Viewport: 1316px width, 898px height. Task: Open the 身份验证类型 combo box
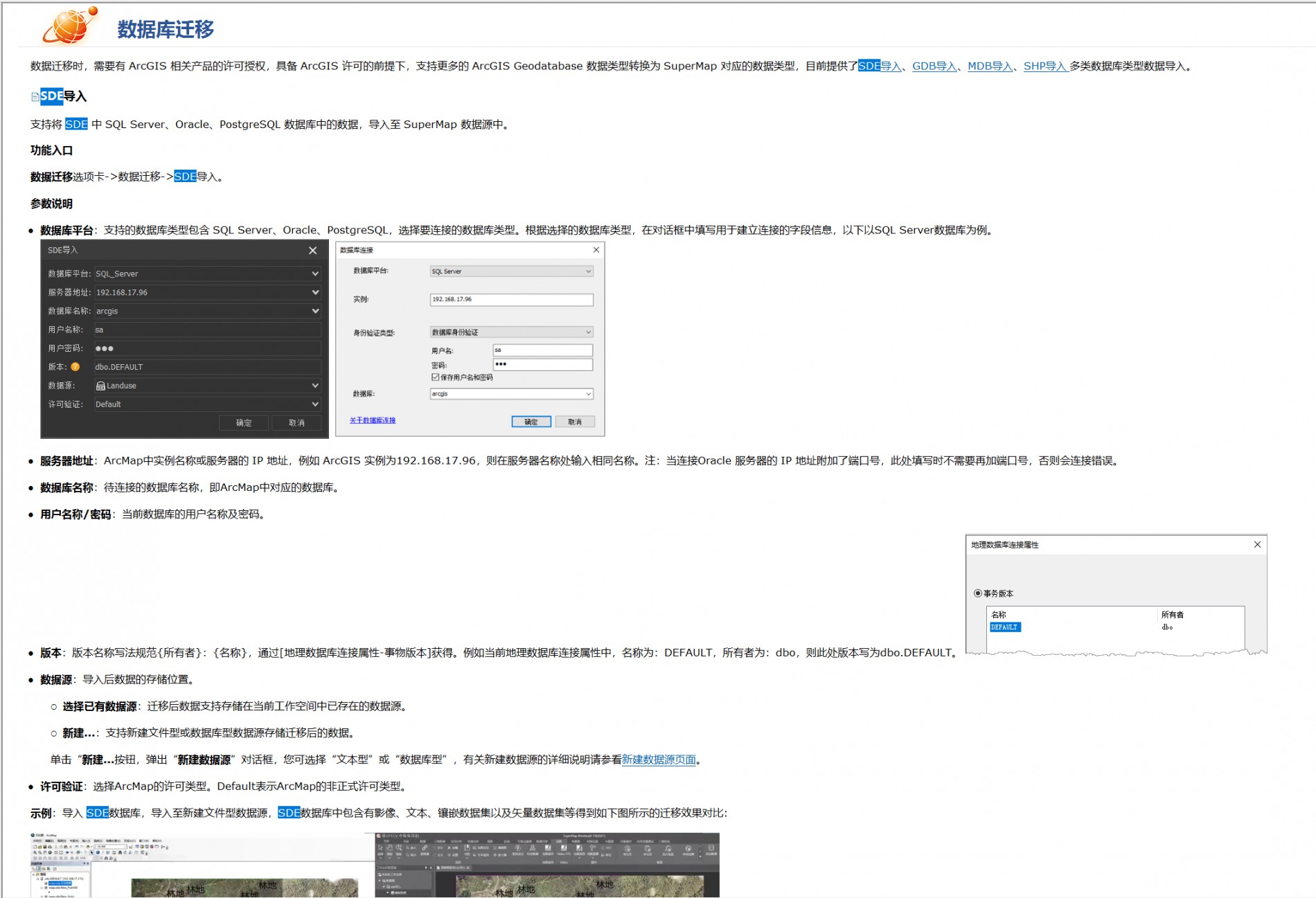pos(511,332)
